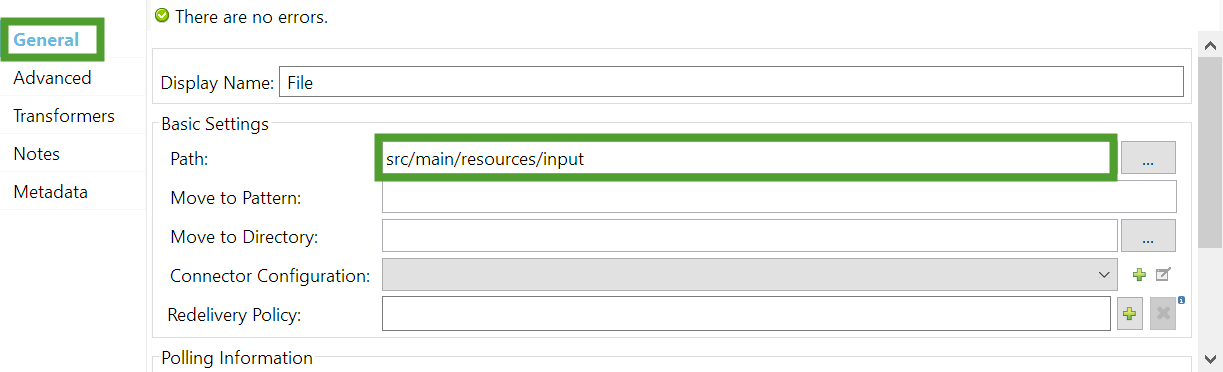Remove Redelivery Policy with the X icon

[1162, 314]
